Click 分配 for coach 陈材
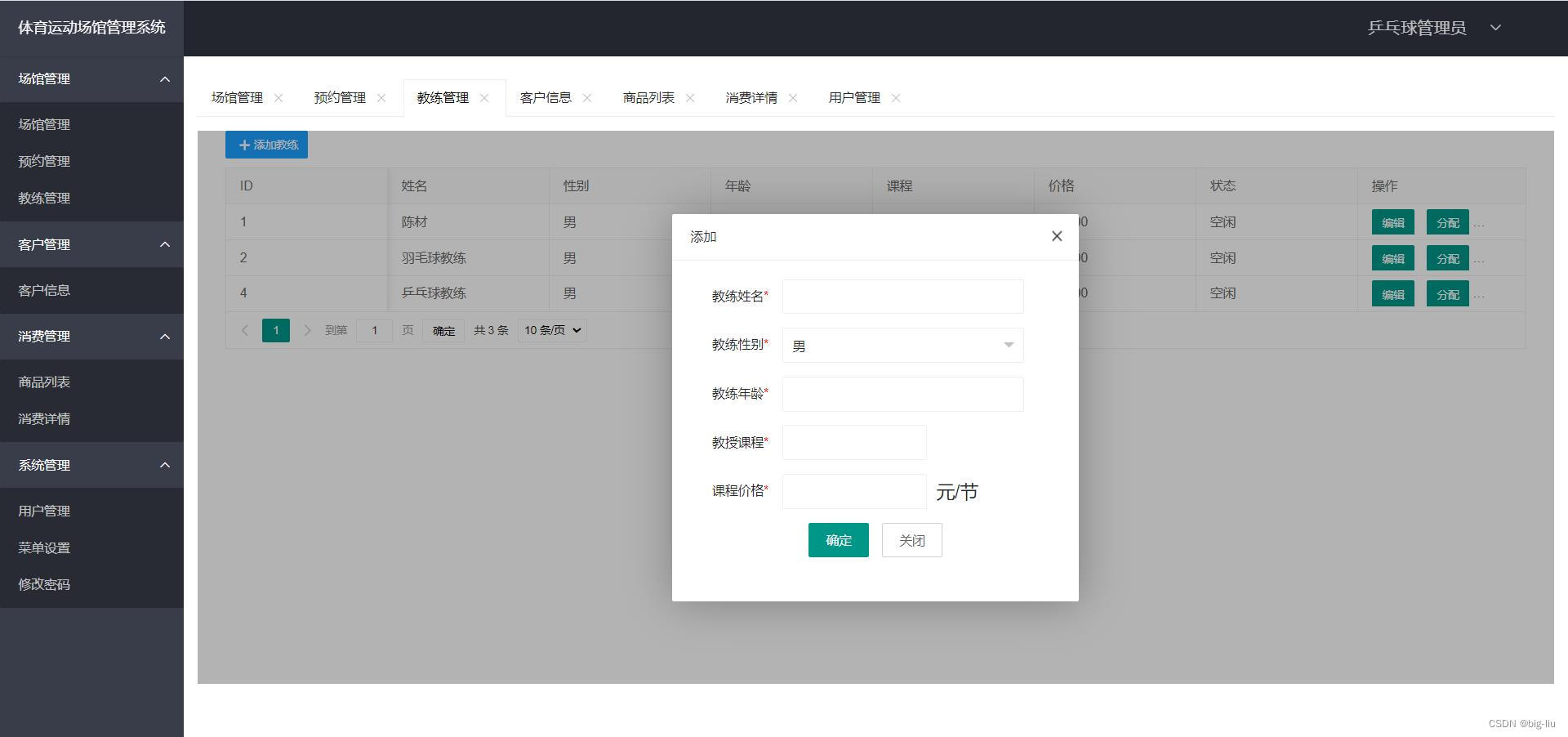 (x=1448, y=222)
